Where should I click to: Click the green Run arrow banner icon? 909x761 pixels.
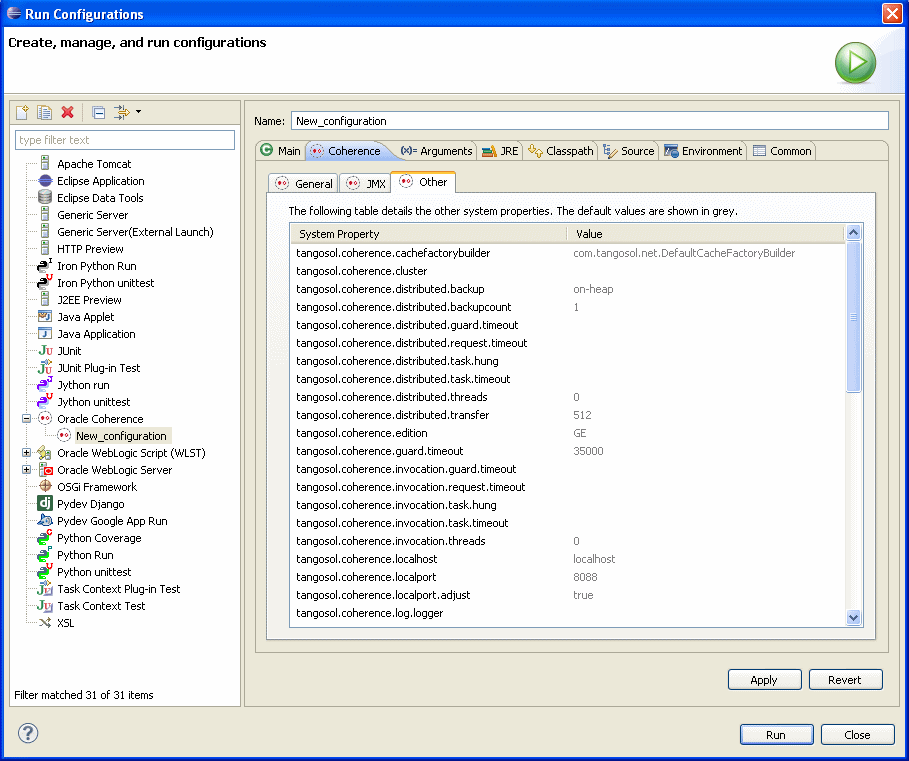pyautogui.click(x=855, y=63)
